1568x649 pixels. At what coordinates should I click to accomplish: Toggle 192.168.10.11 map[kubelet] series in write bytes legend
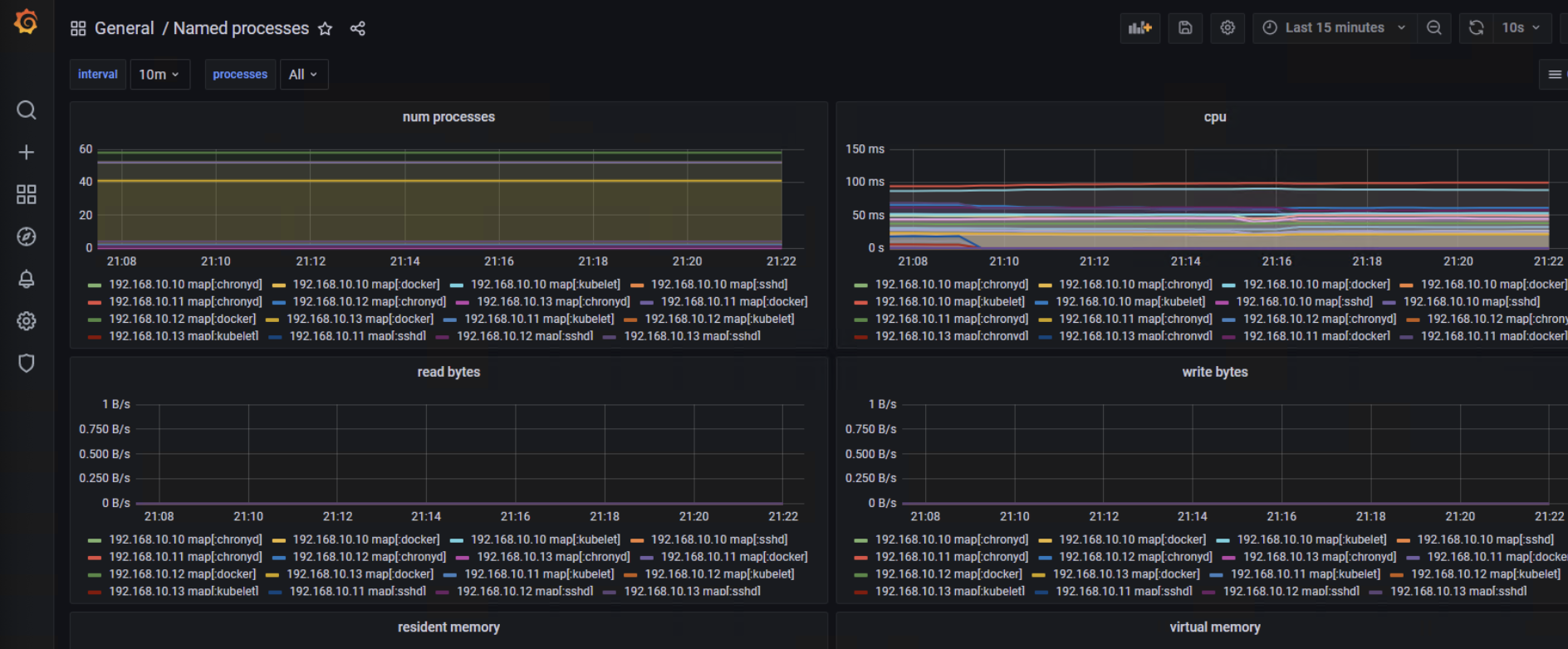tap(1305, 574)
